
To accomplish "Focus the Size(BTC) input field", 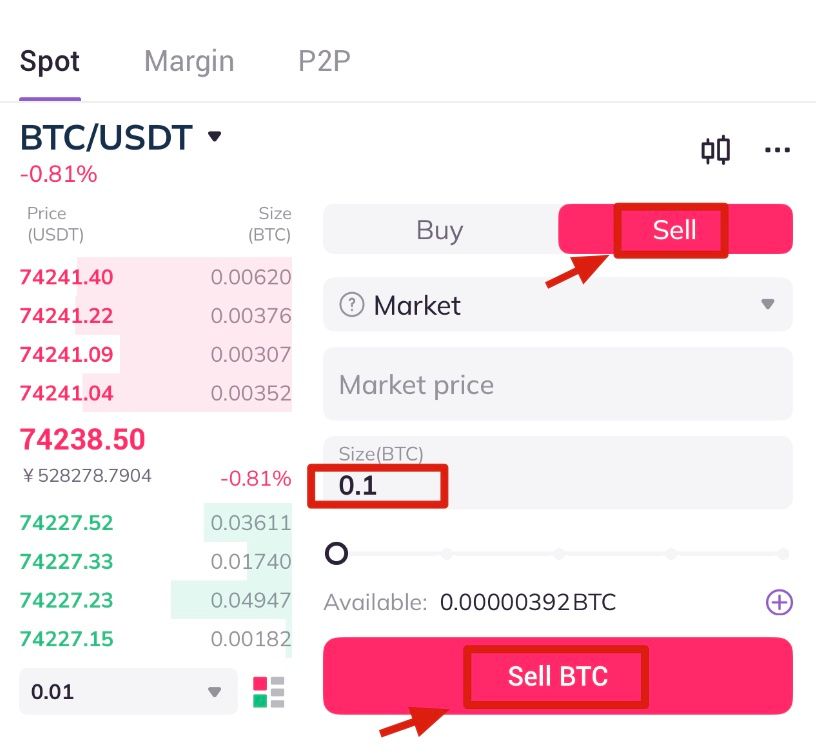I will coord(557,486).
